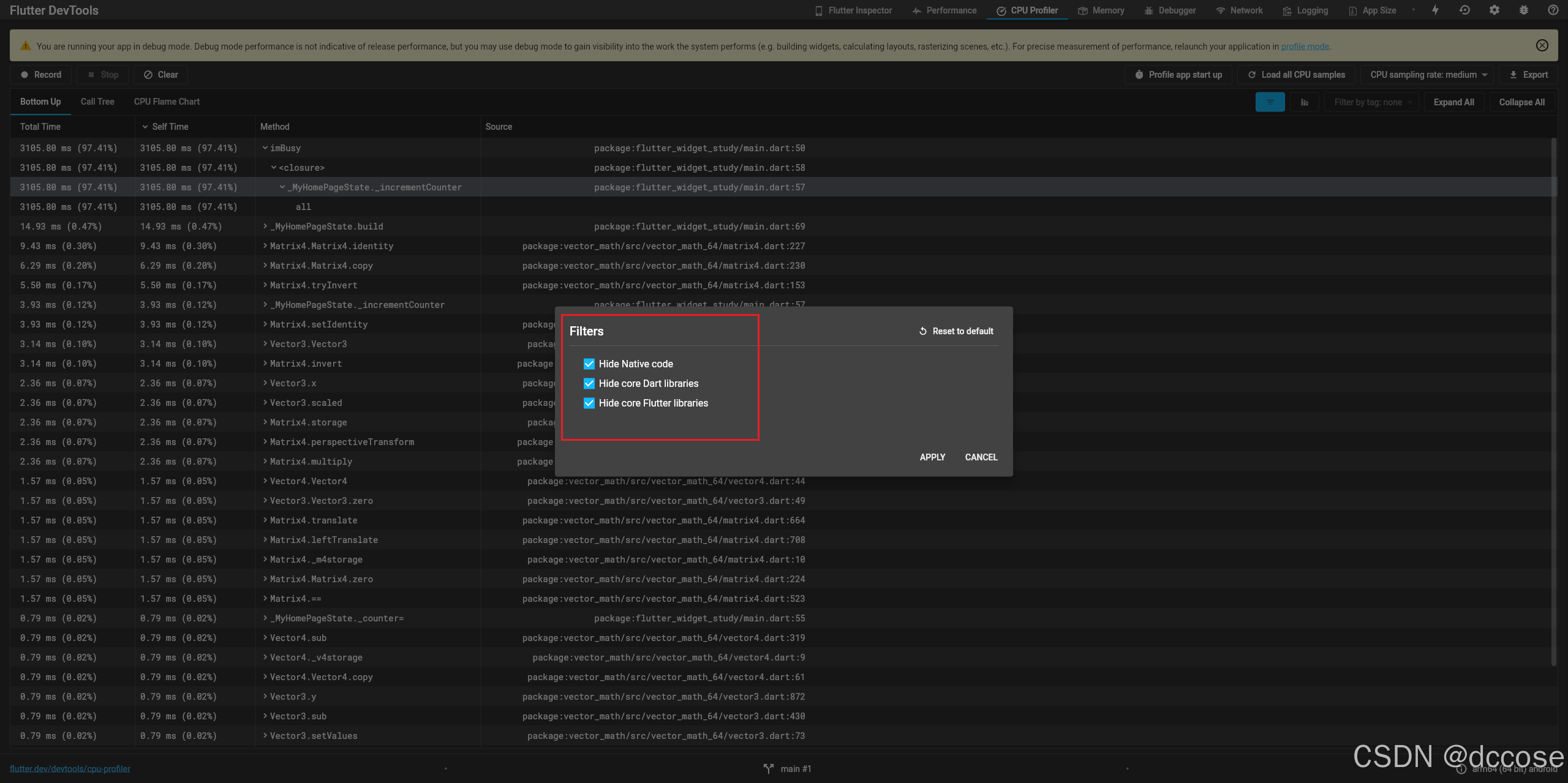This screenshot has width=1568, height=783.
Task: Open the CPU Flame Chart tab
Action: (x=167, y=102)
